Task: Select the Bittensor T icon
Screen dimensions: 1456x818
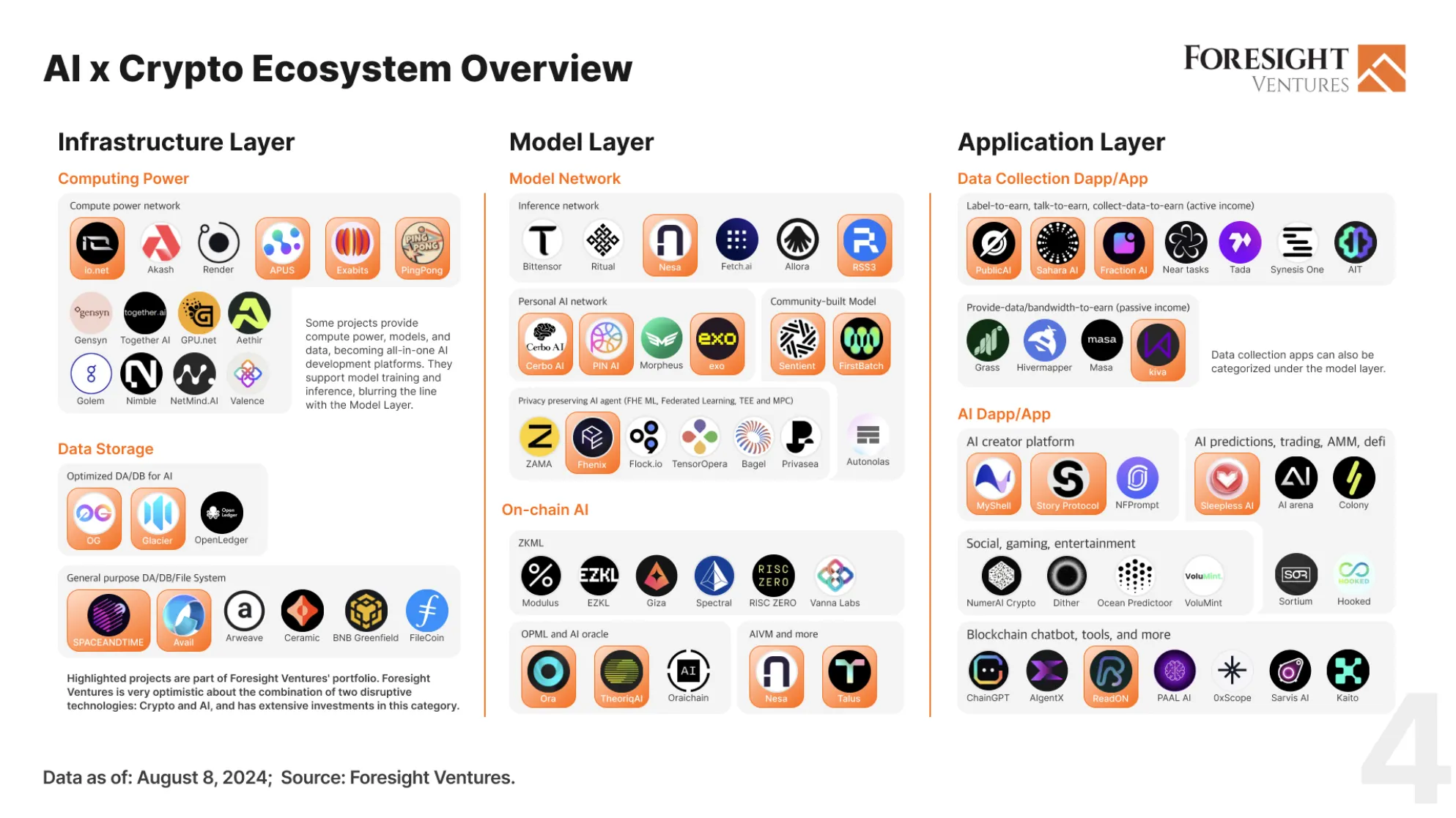Action: click(542, 239)
